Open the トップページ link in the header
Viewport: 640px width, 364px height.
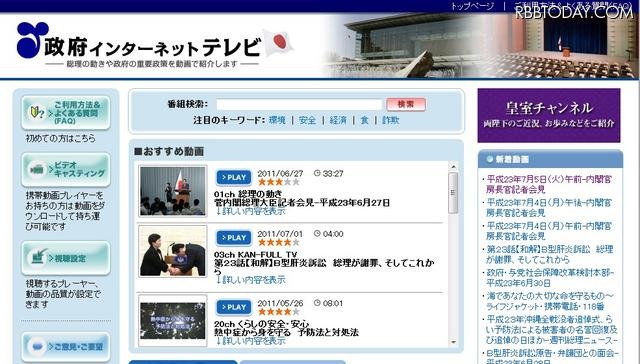[472, 6]
